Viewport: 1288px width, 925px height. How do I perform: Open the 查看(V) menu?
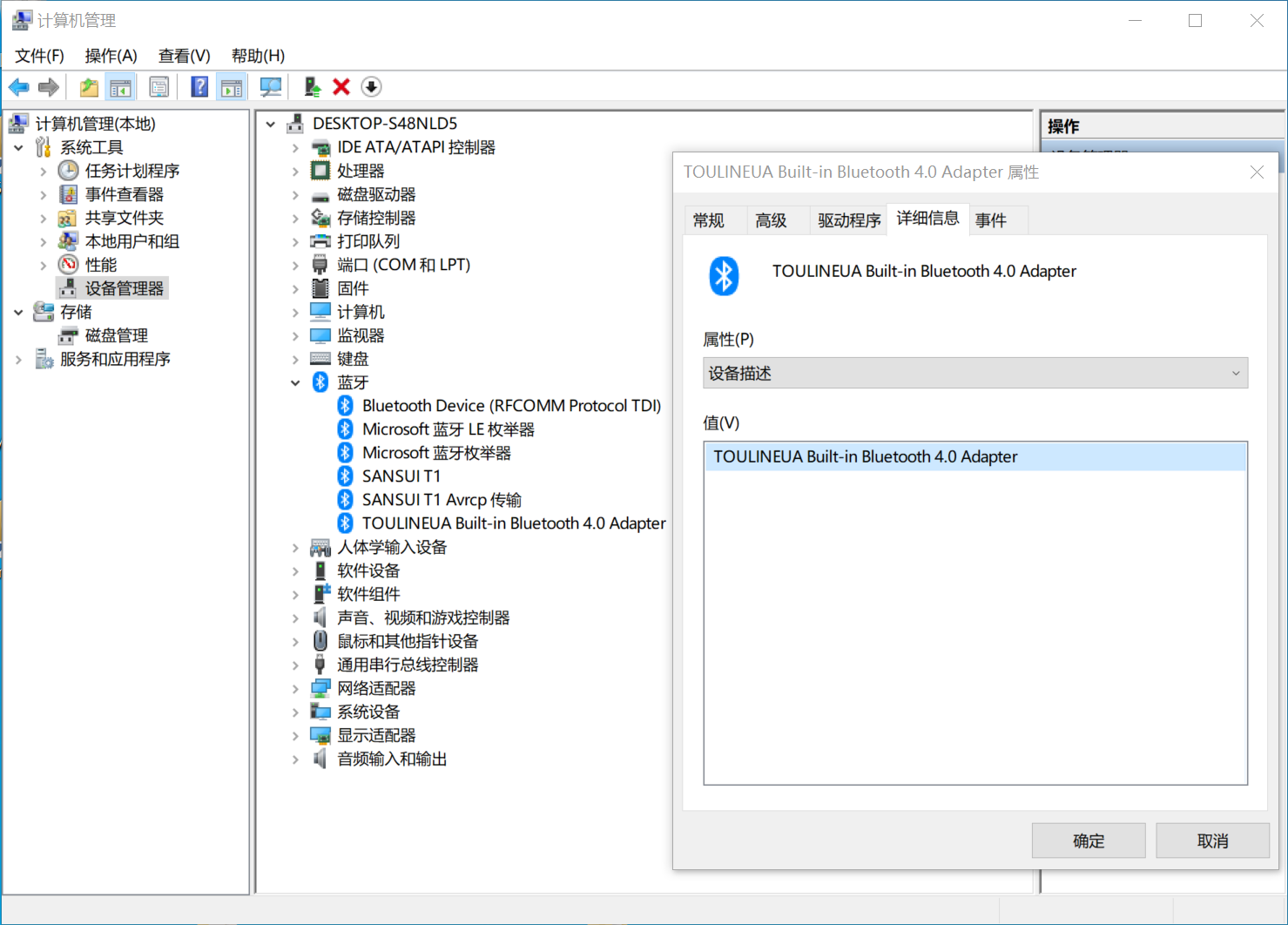click(184, 56)
